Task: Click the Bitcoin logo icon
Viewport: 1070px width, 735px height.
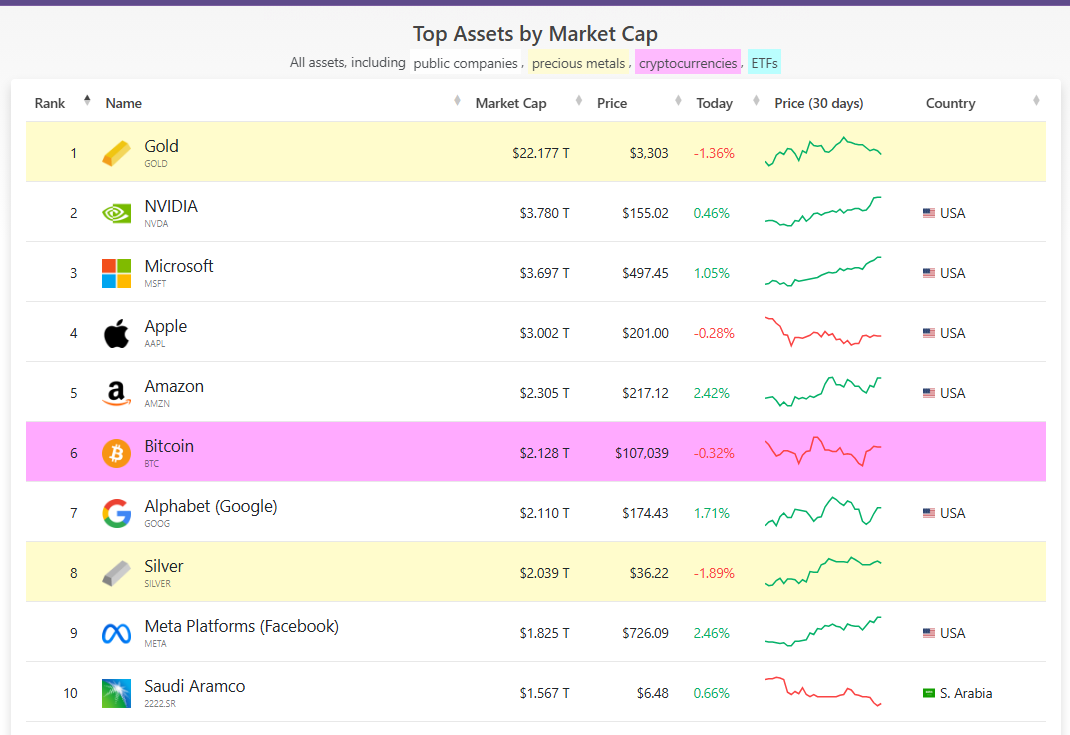Action: 116,453
